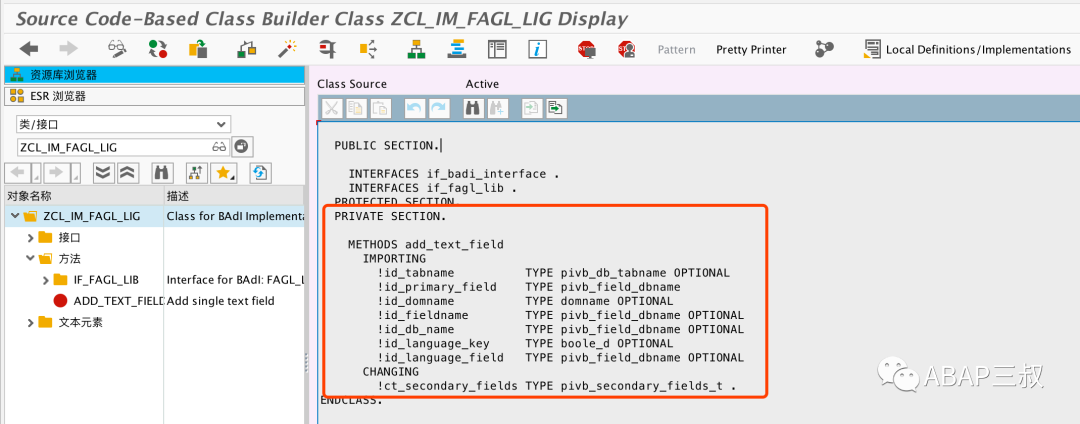
Task: Click the Find Next binoculars-plus icon
Action: (x=497, y=108)
